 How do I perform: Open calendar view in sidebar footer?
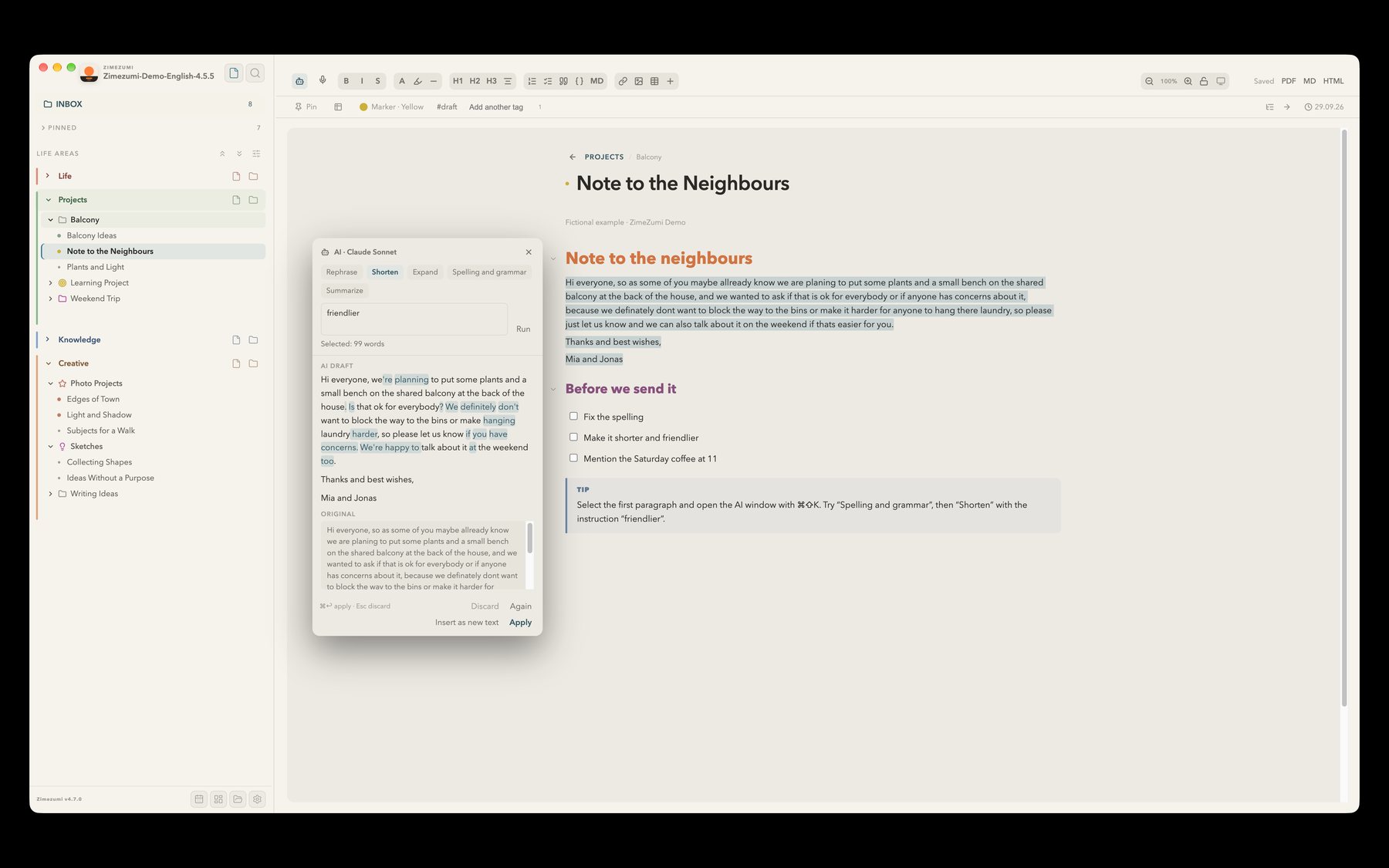[x=199, y=799]
